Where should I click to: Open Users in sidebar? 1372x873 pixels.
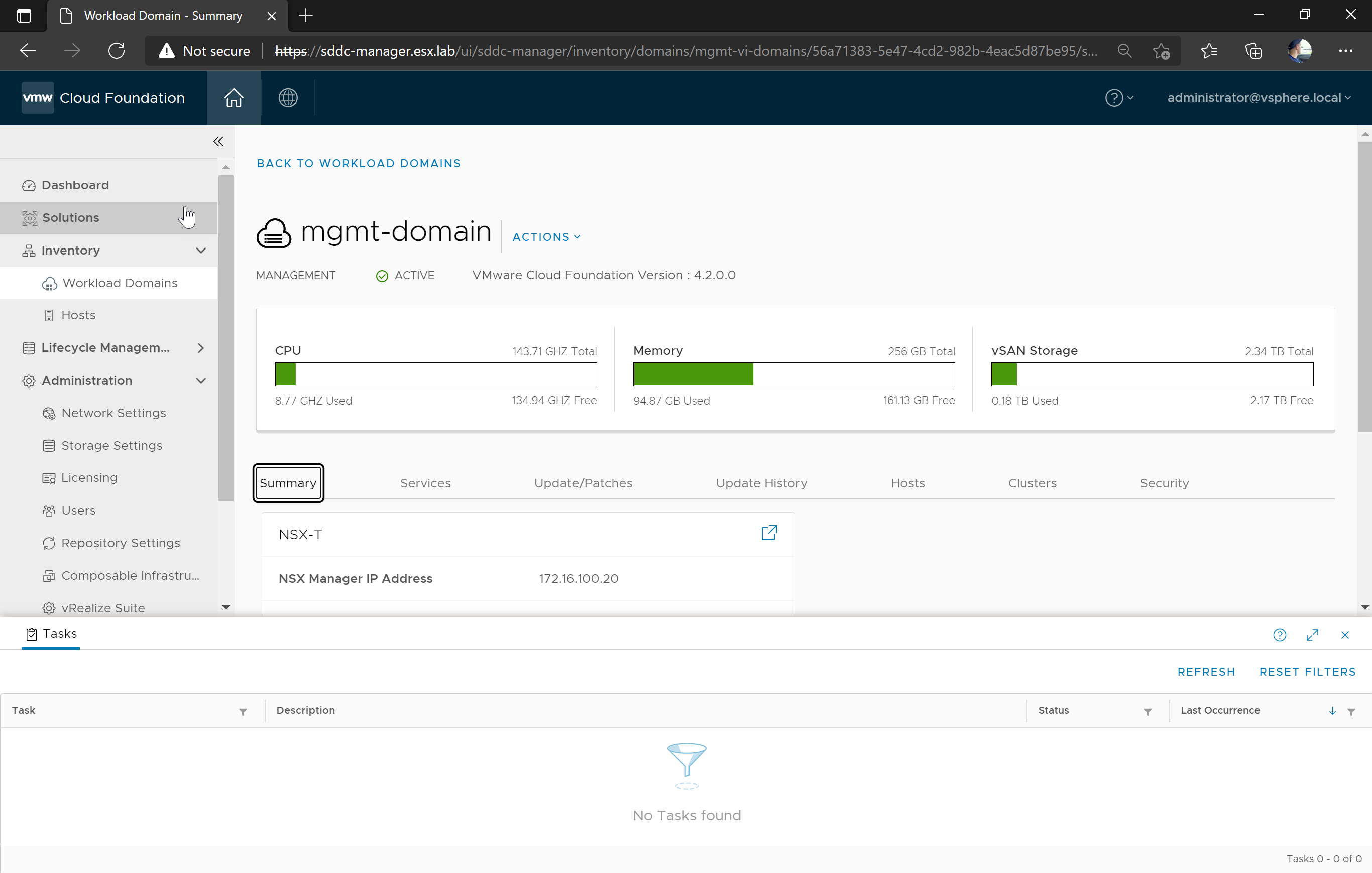click(x=108, y=510)
